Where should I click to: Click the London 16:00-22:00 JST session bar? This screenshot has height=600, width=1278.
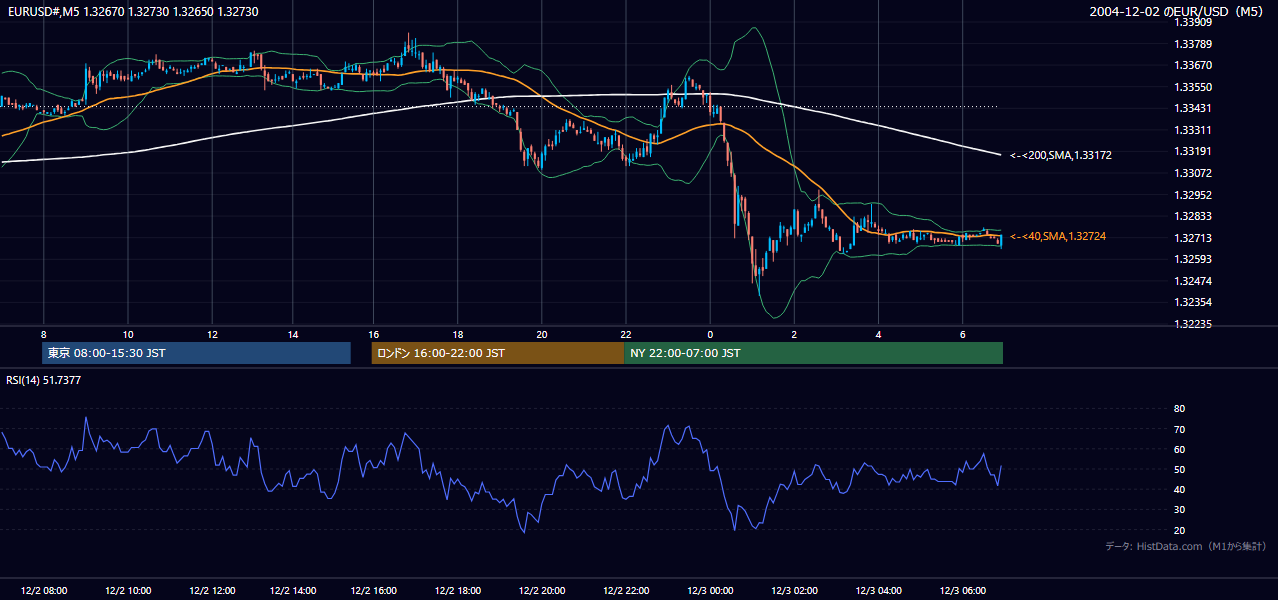497,353
